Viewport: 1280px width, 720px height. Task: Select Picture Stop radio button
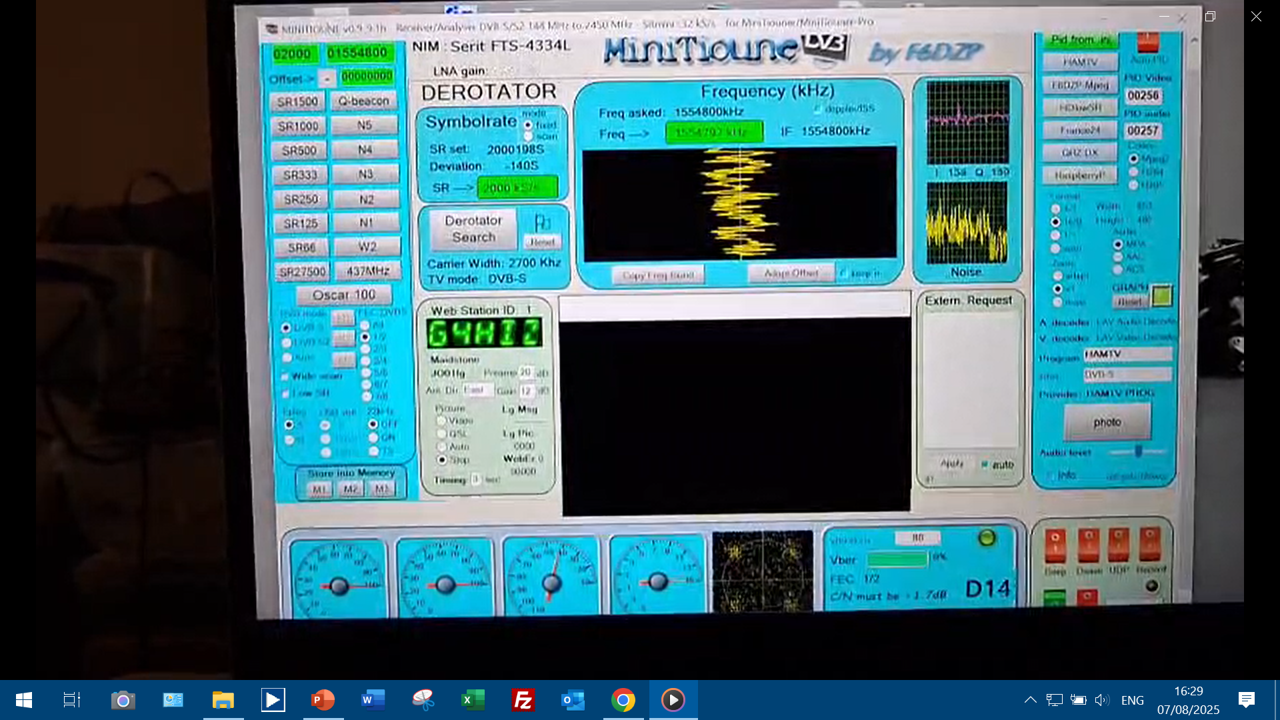(x=441, y=460)
